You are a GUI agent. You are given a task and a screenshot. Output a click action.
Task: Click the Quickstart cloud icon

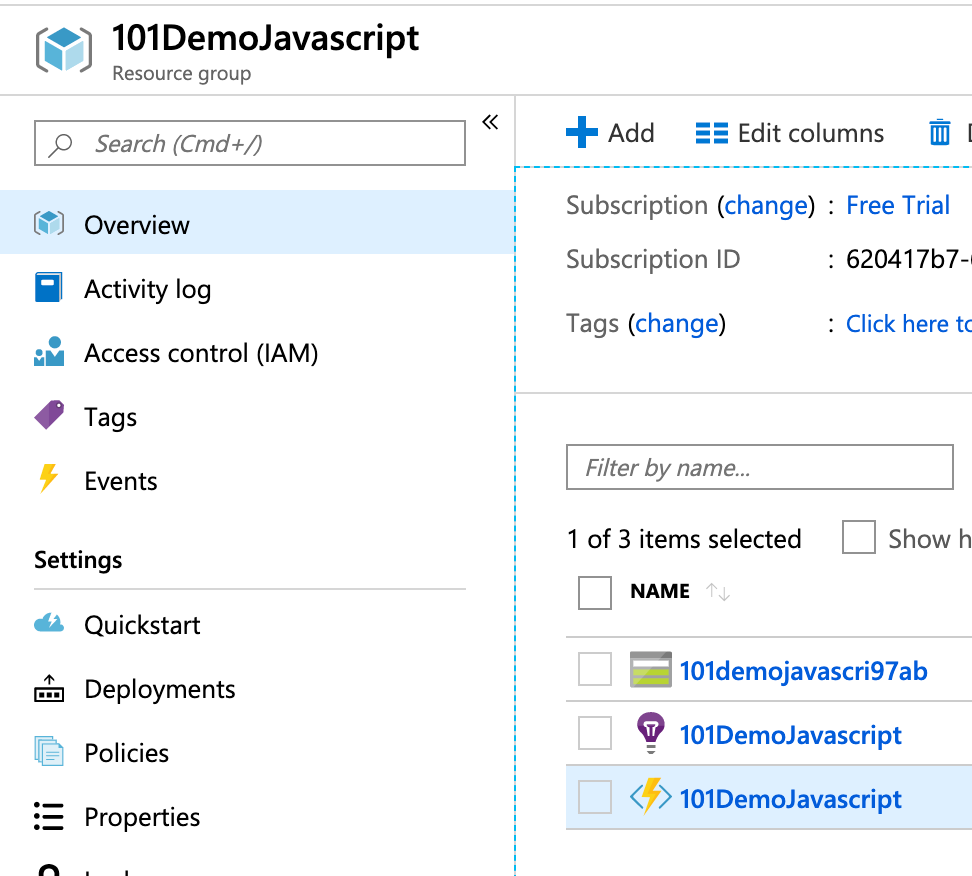coord(49,622)
